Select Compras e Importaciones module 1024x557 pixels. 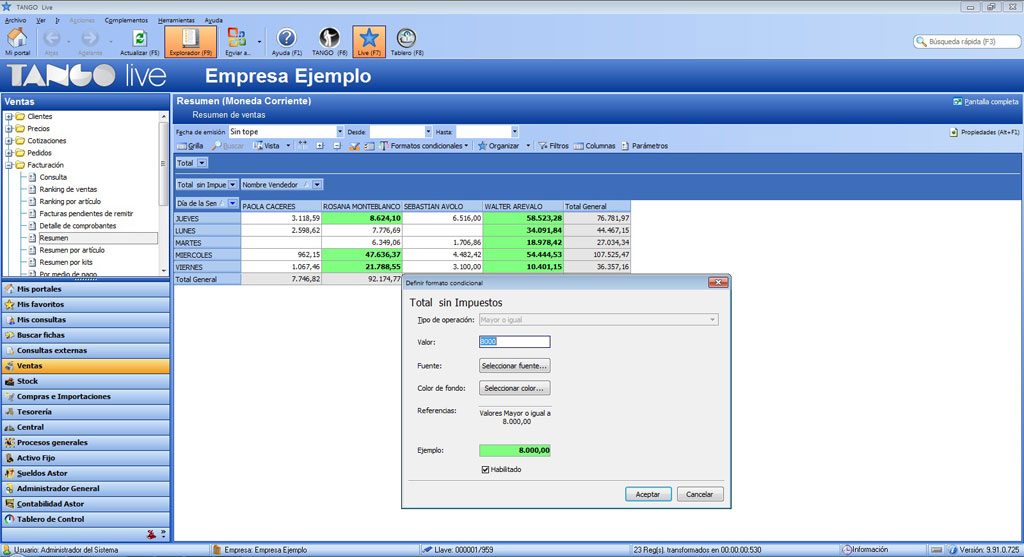(x=86, y=396)
